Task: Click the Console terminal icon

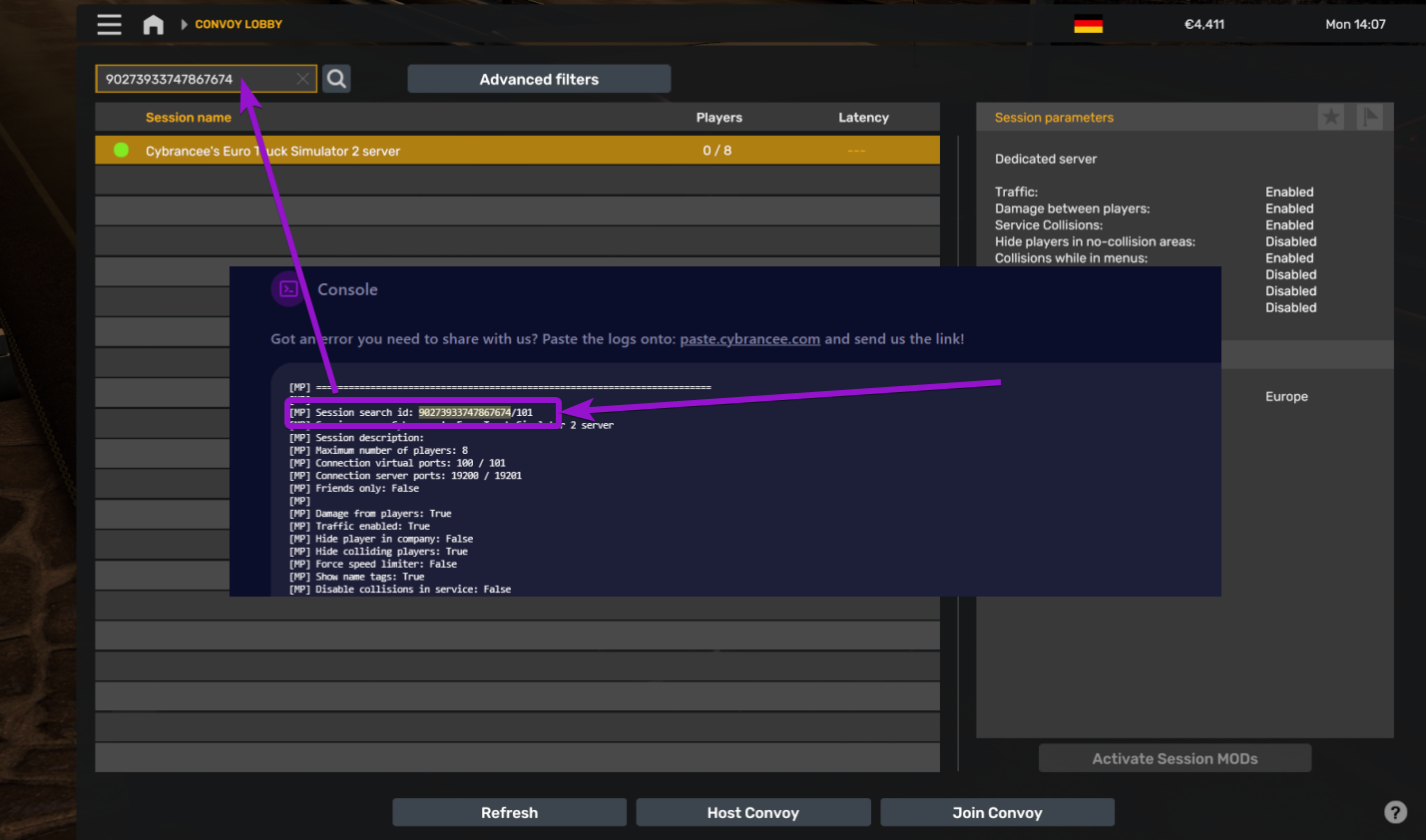Action: tap(288, 289)
